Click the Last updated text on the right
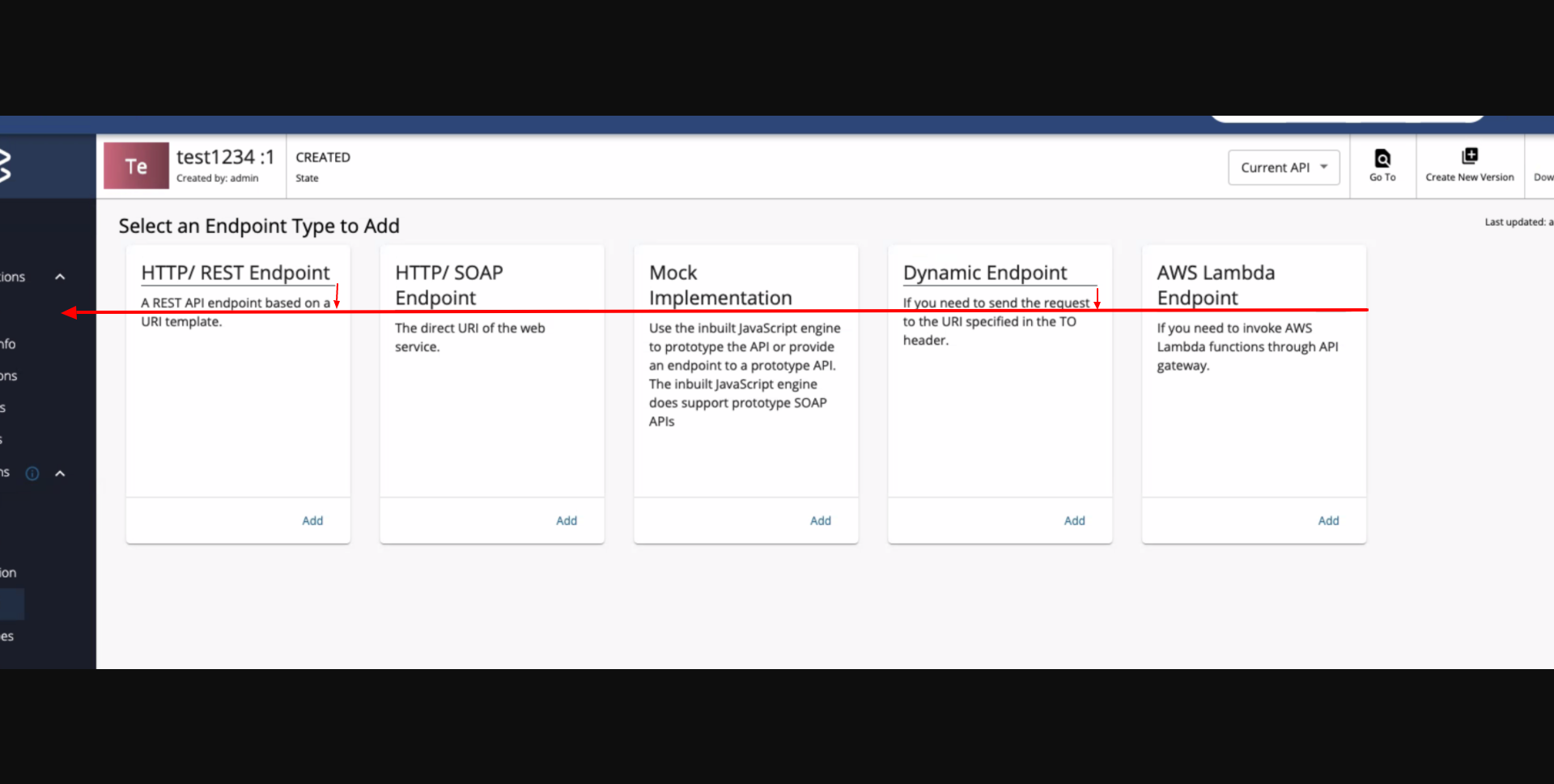This screenshot has width=1554, height=784. tap(1519, 221)
